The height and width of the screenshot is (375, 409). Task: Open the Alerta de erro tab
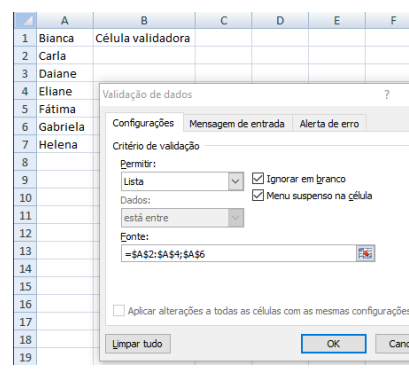coord(329,124)
